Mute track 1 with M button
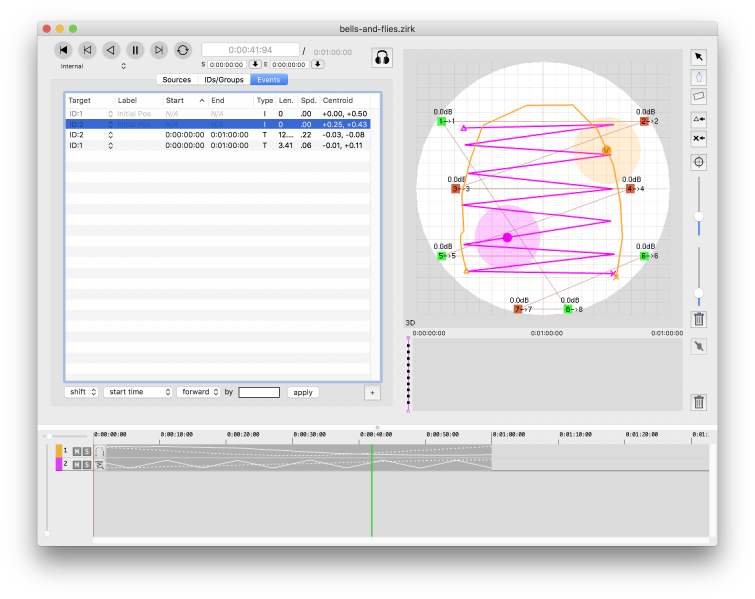Image resolution: width=755 pixels, height=599 pixels. pos(77,452)
